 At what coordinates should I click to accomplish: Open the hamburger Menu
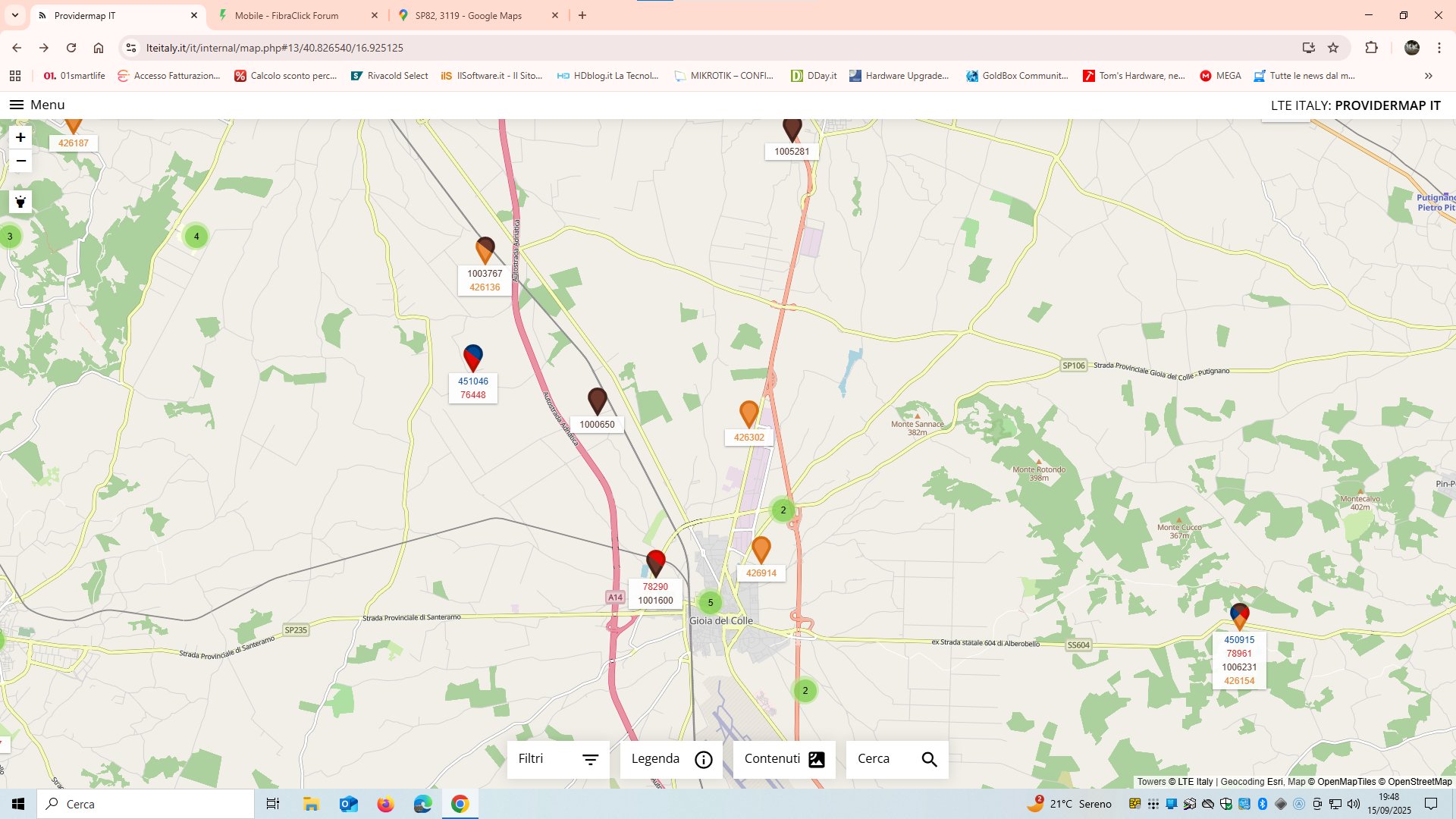[x=36, y=105]
